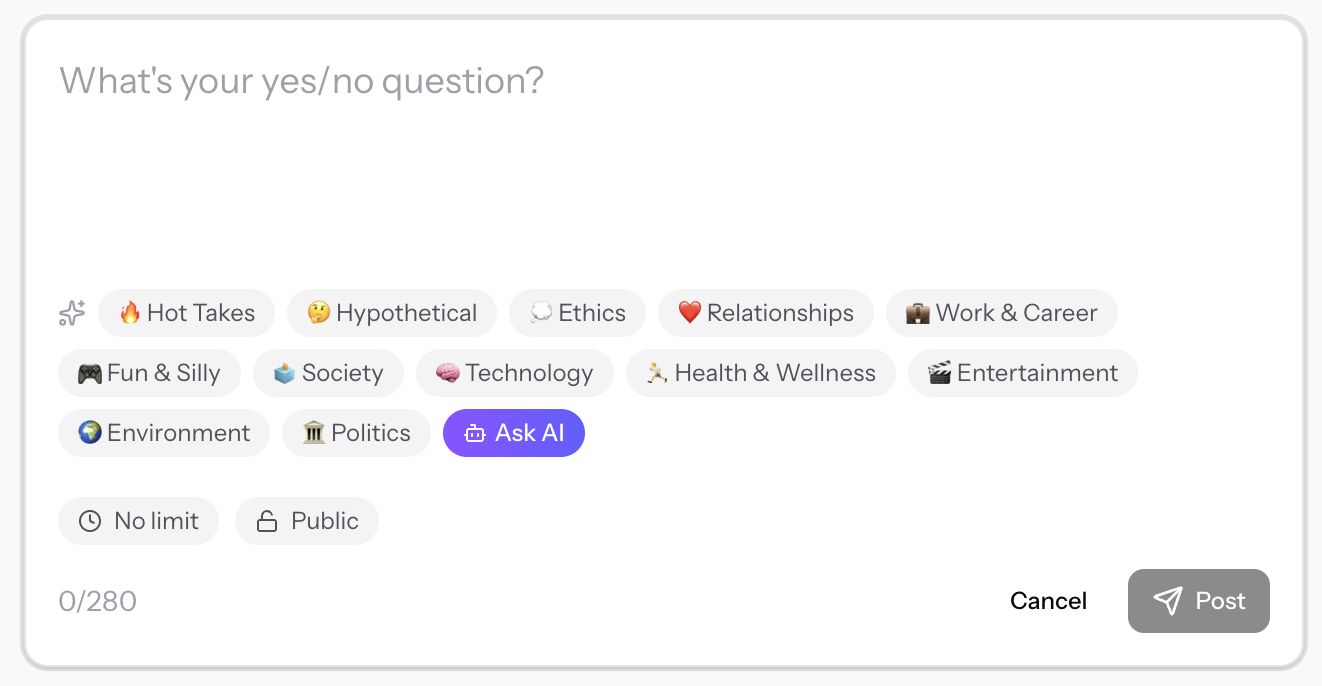This screenshot has height=686, width=1322.
Task: Select the Politics category
Action: pos(356,432)
